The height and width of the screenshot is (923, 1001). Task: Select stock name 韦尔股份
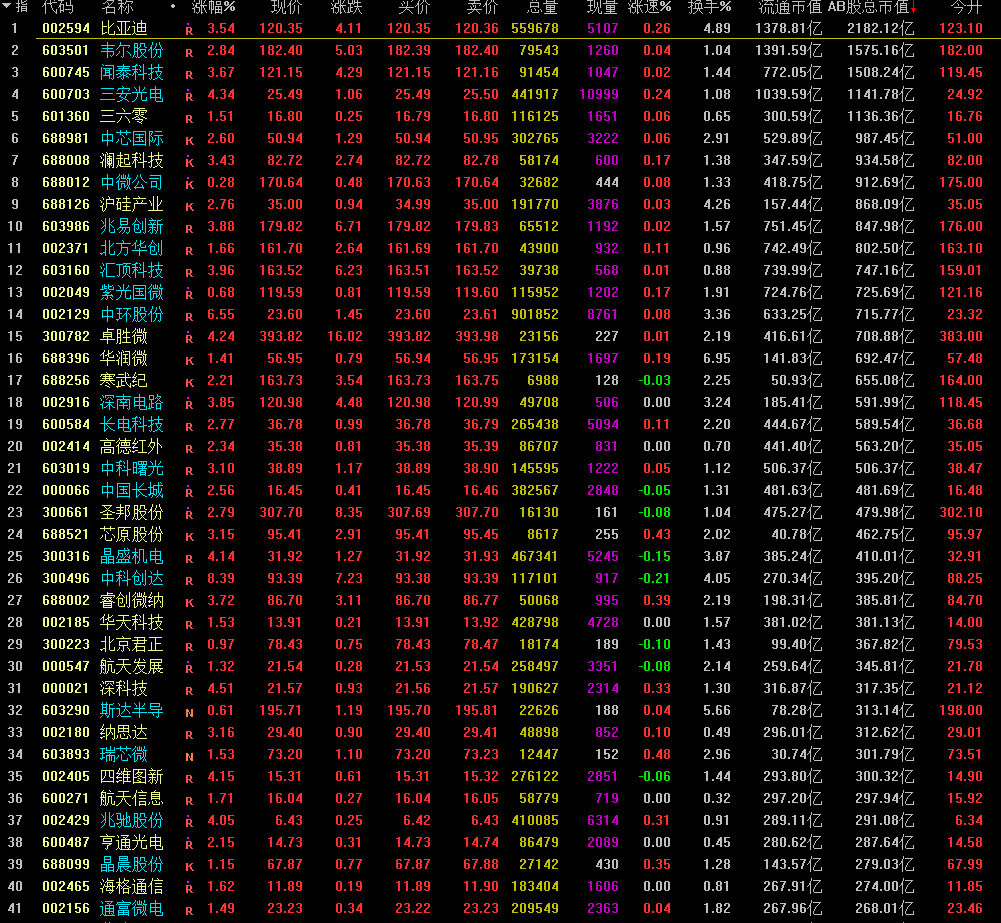132,50
